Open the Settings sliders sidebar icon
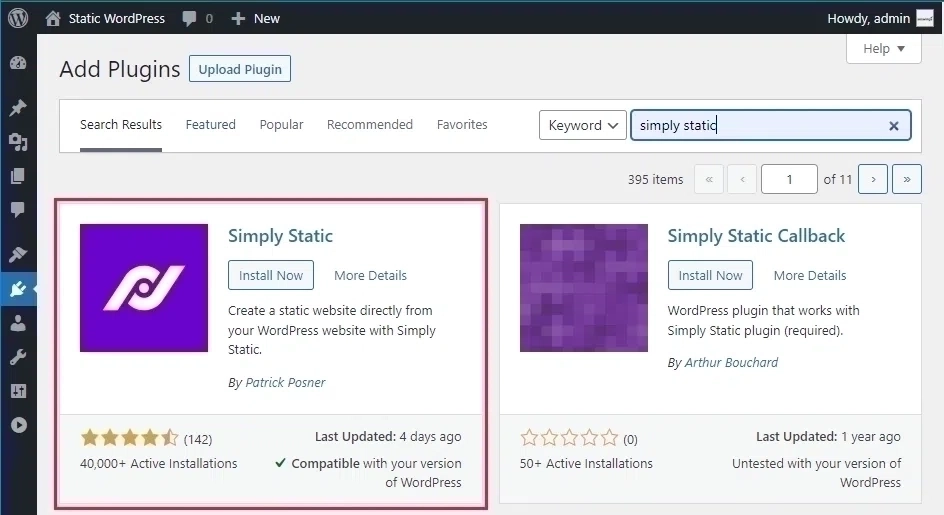Screen dimensions: 944x515 pos(18,391)
